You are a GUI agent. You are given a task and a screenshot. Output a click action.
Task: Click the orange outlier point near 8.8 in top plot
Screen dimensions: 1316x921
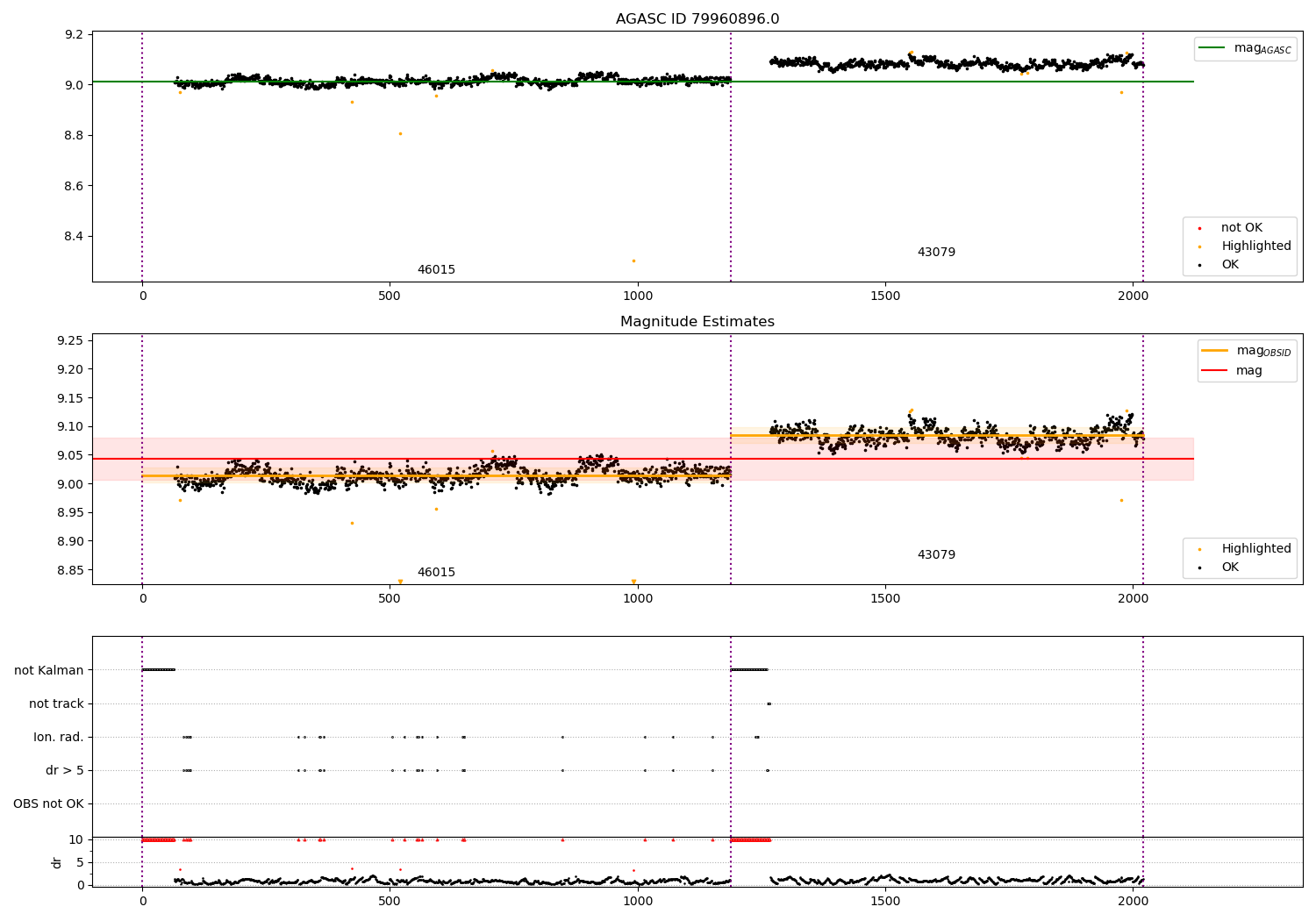click(400, 133)
